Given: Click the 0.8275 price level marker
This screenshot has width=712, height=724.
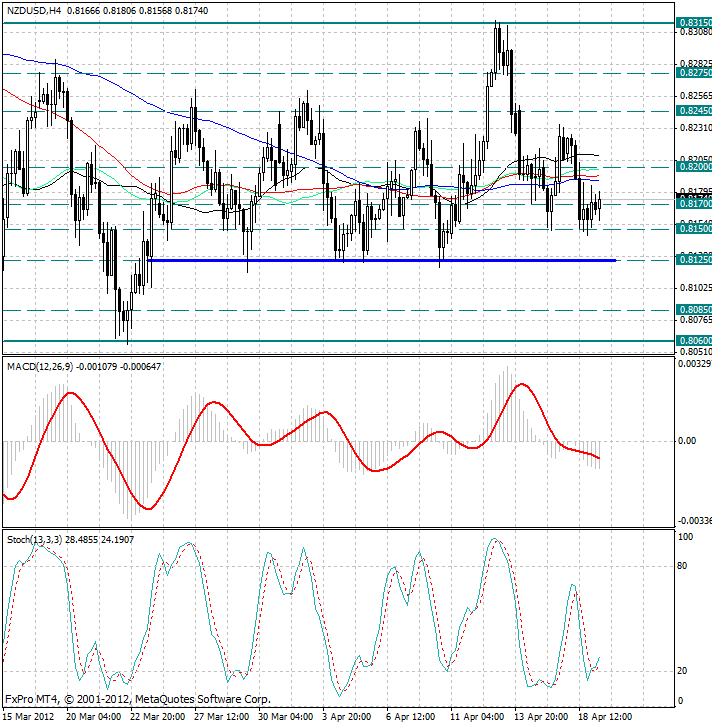Looking at the screenshot, I should [x=694, y=73].
